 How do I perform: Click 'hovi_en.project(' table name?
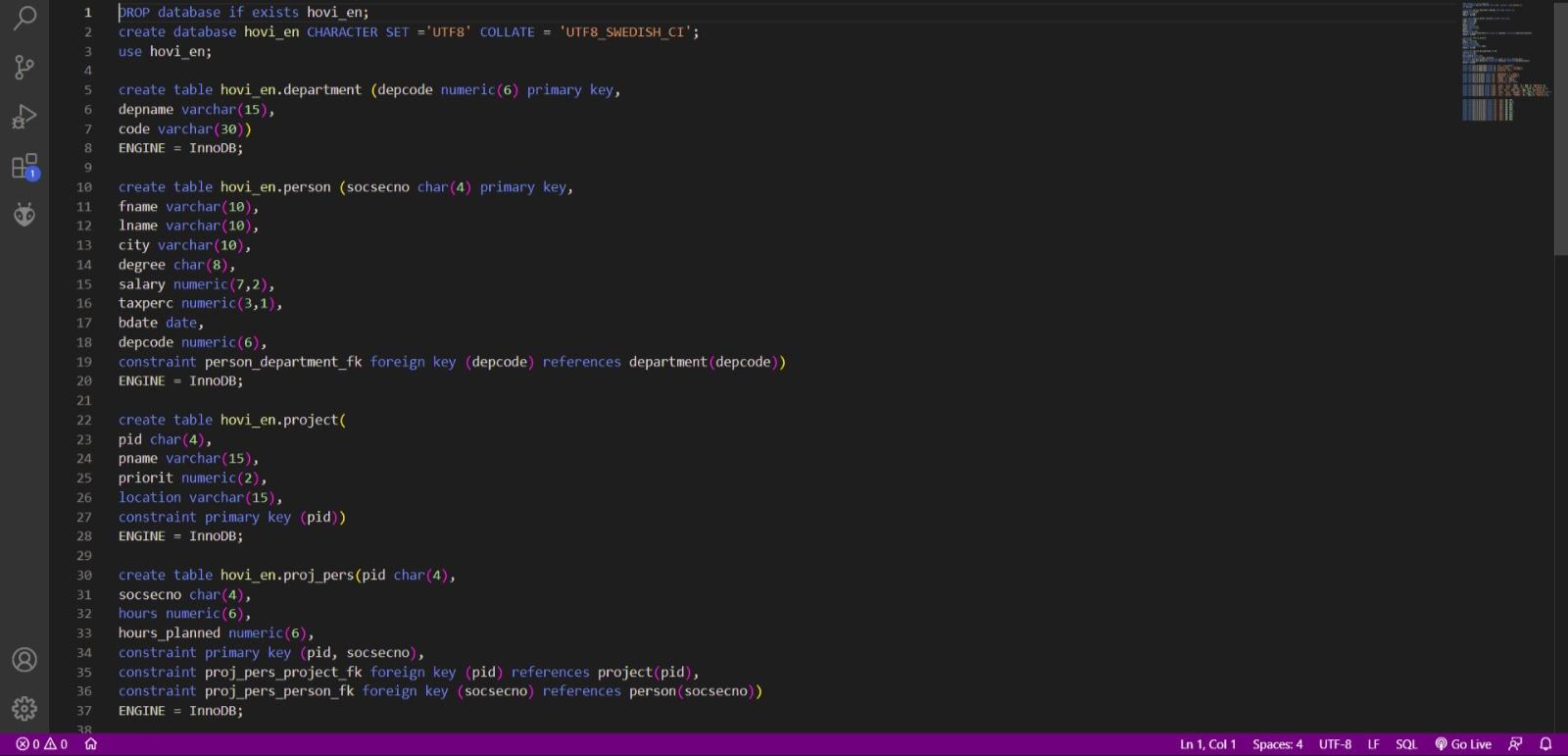283,420
